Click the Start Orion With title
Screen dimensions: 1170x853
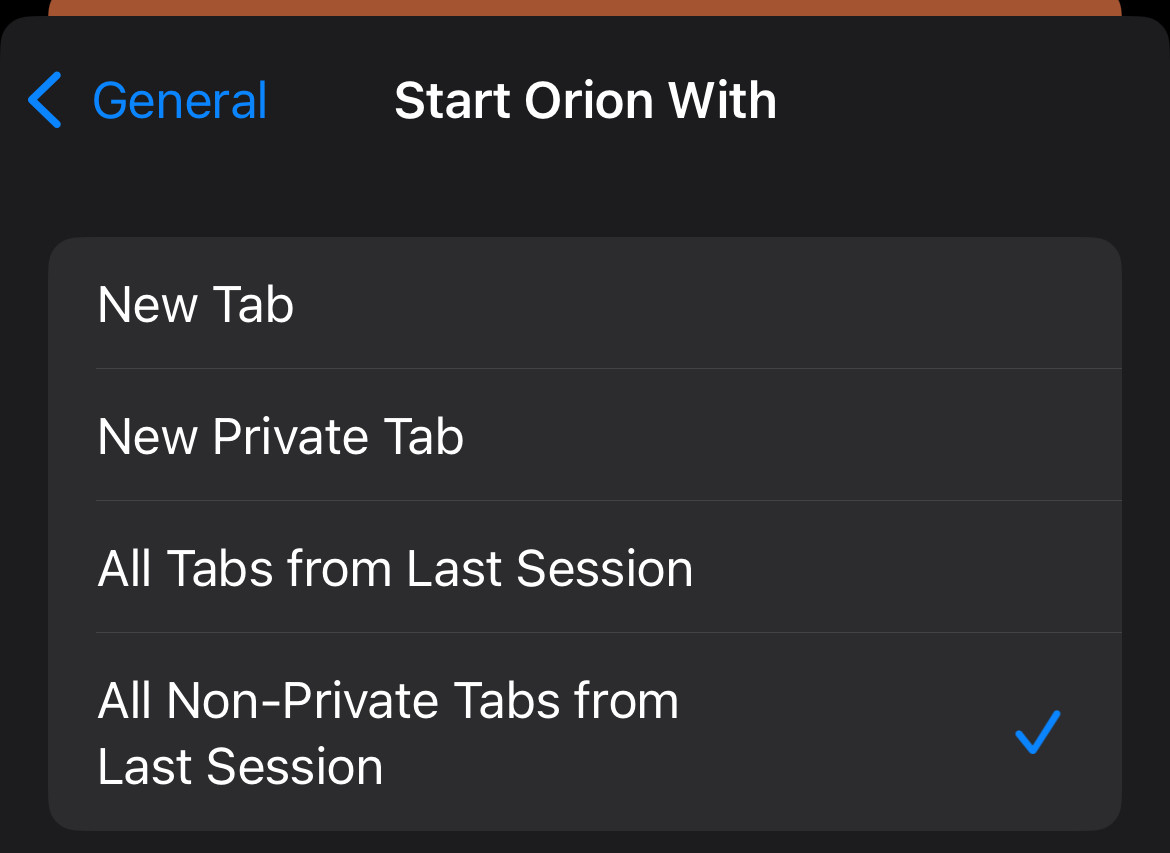pos(585,100)
